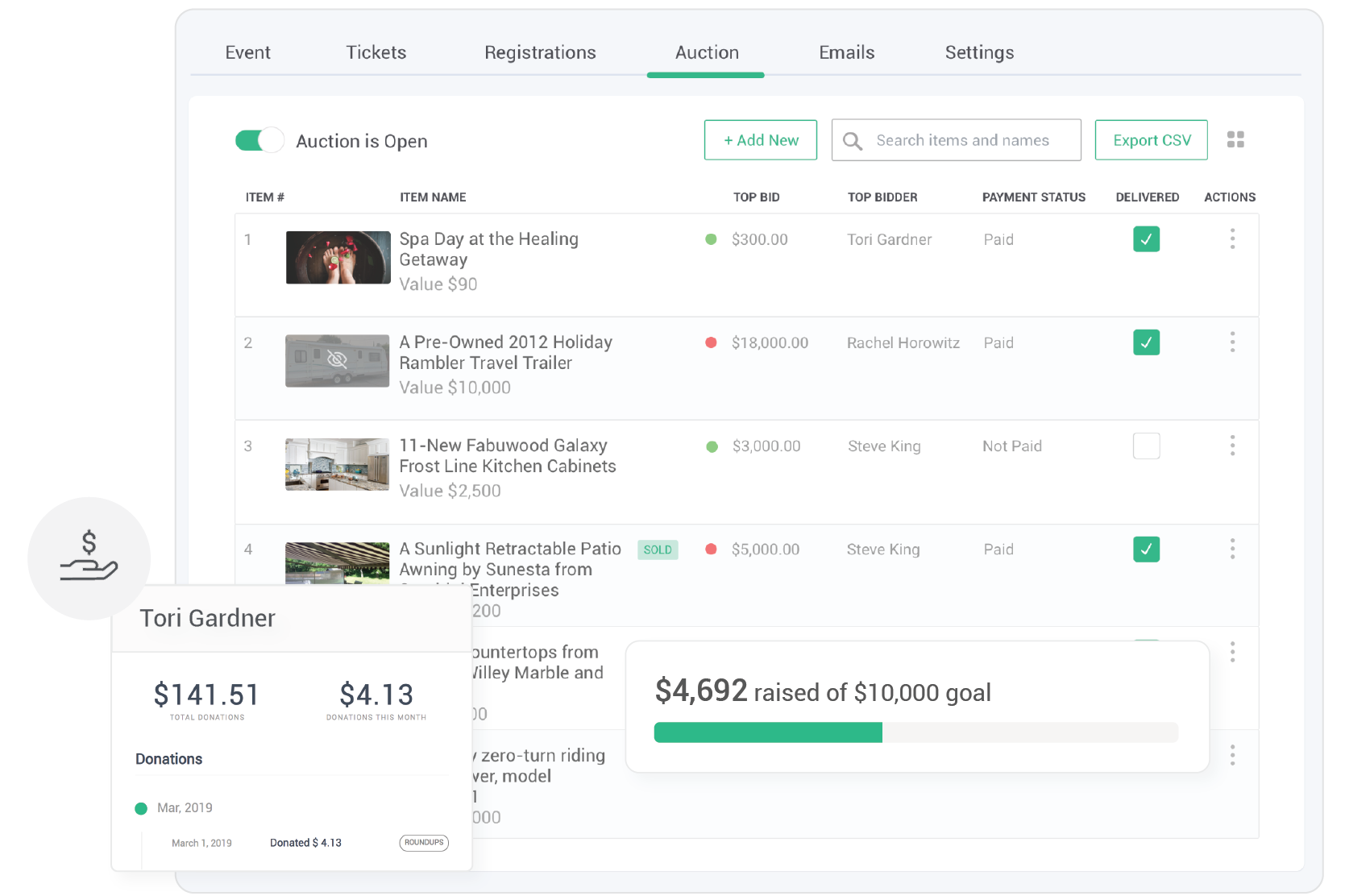Screen dimensions: 1345x896
Task: Click Export CSV
Action: point(1151,140)
